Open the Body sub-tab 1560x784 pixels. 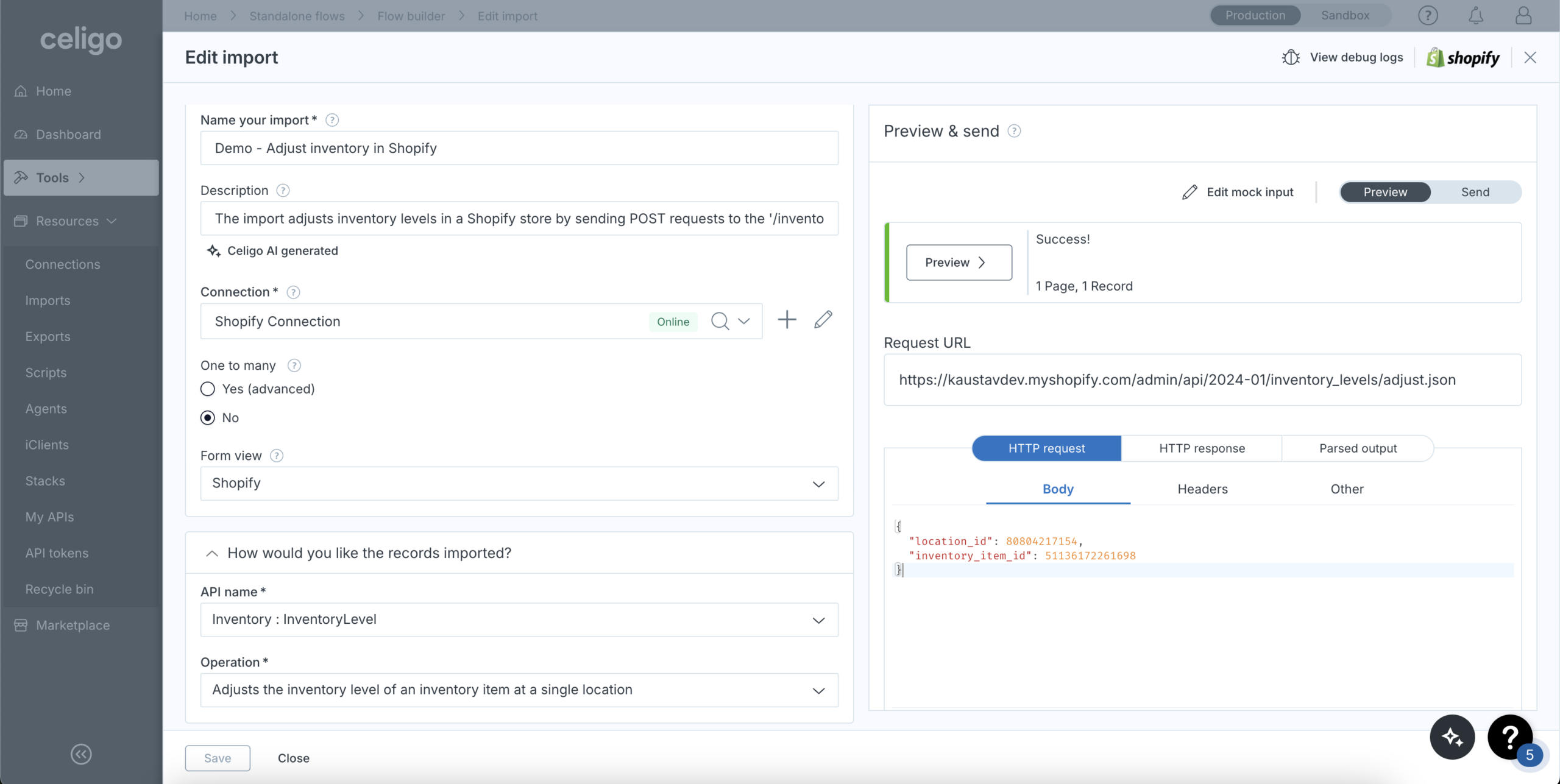point(1058,489)
